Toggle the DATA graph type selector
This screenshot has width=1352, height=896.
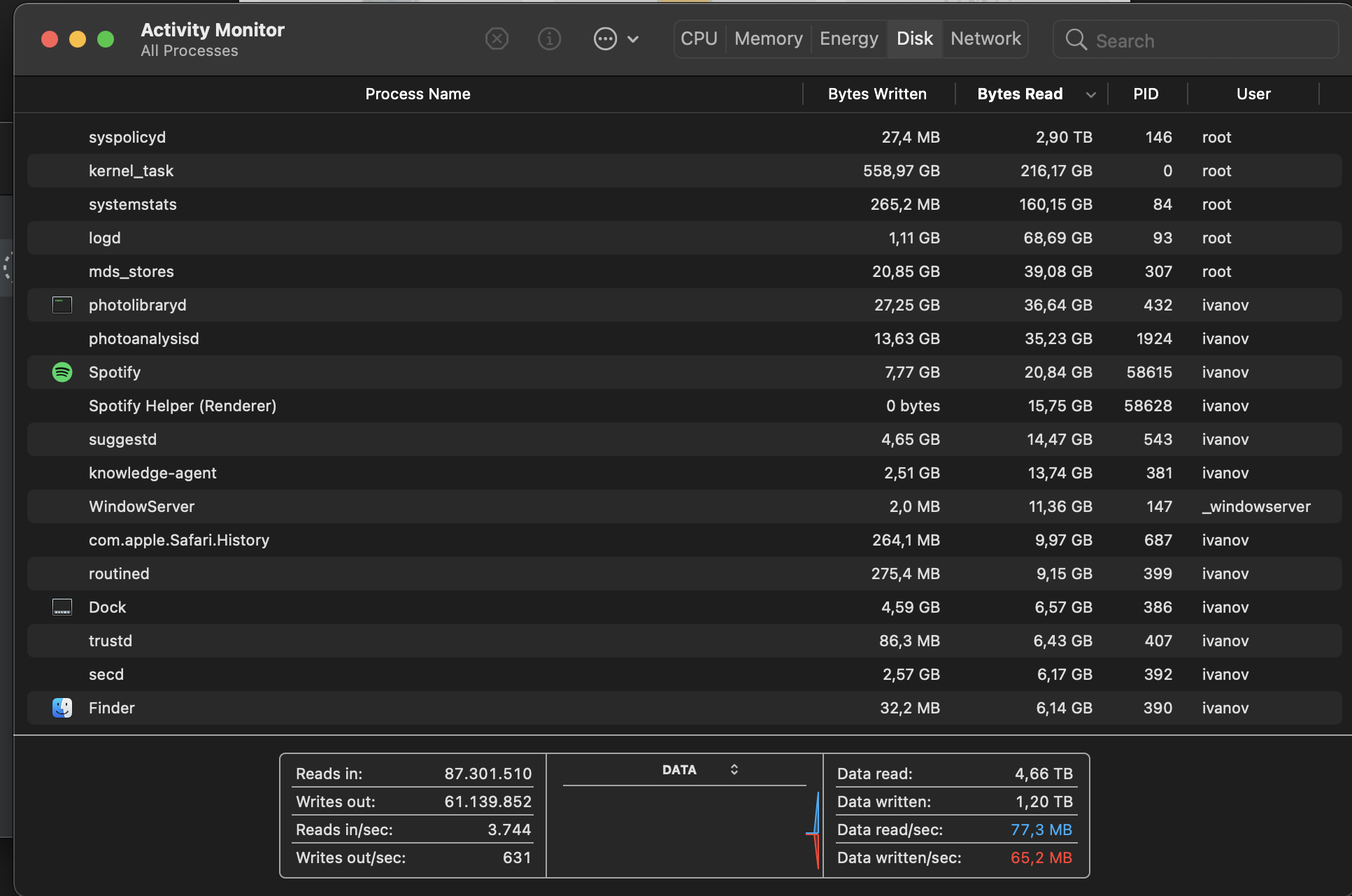734,769
